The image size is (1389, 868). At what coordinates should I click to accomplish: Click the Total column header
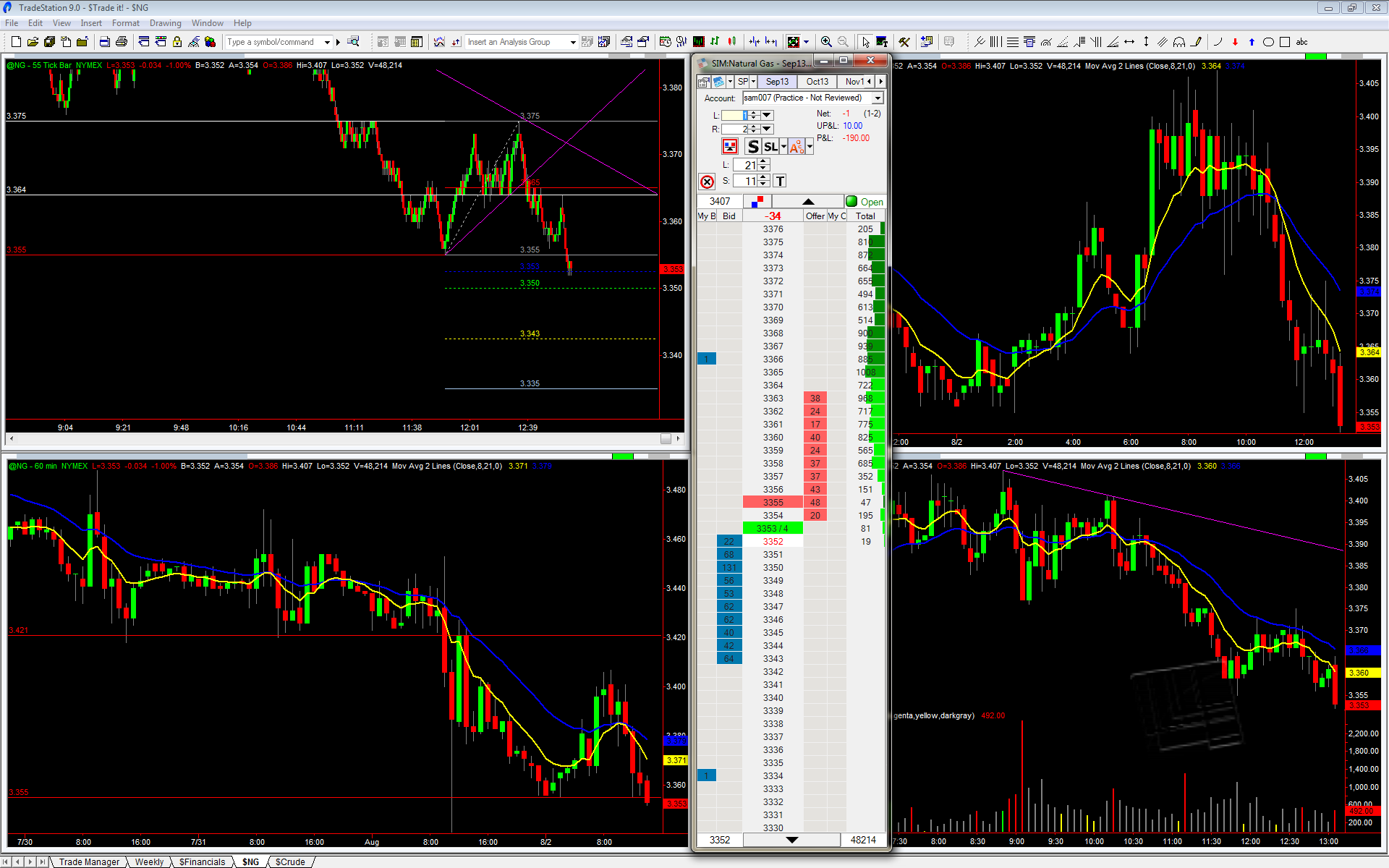865,216
